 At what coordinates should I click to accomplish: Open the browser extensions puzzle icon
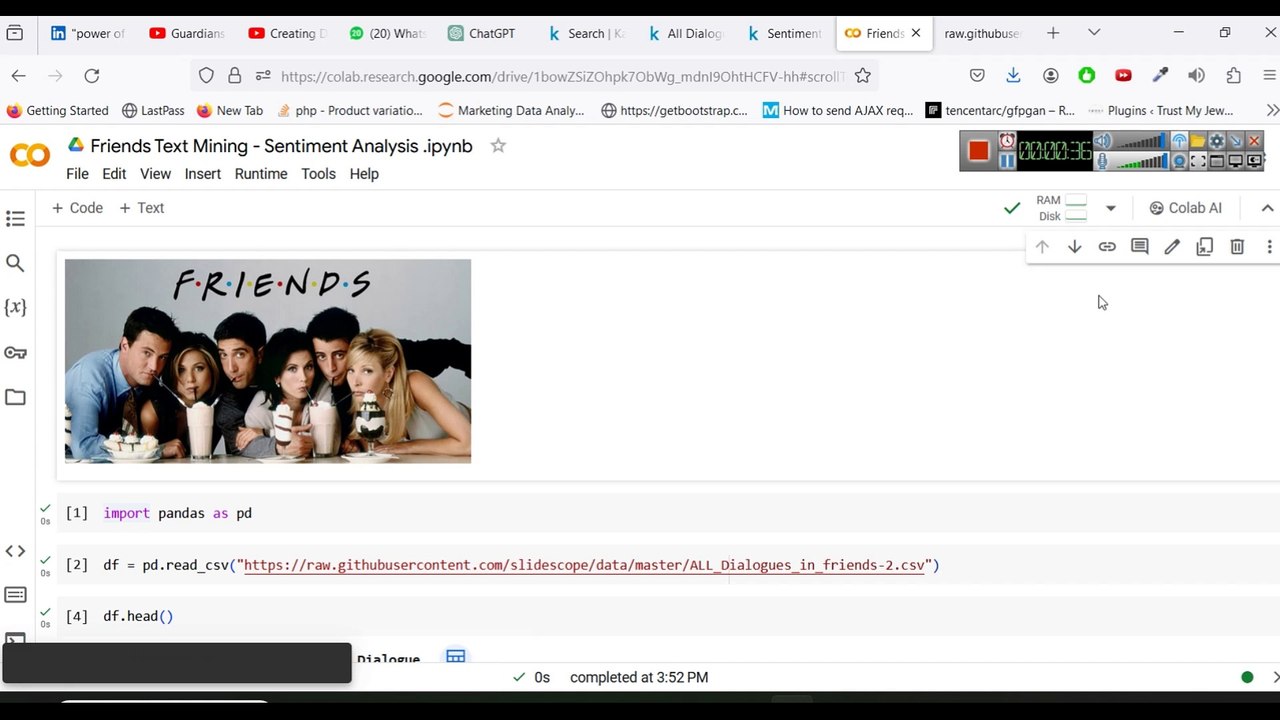pos(1233,76)
